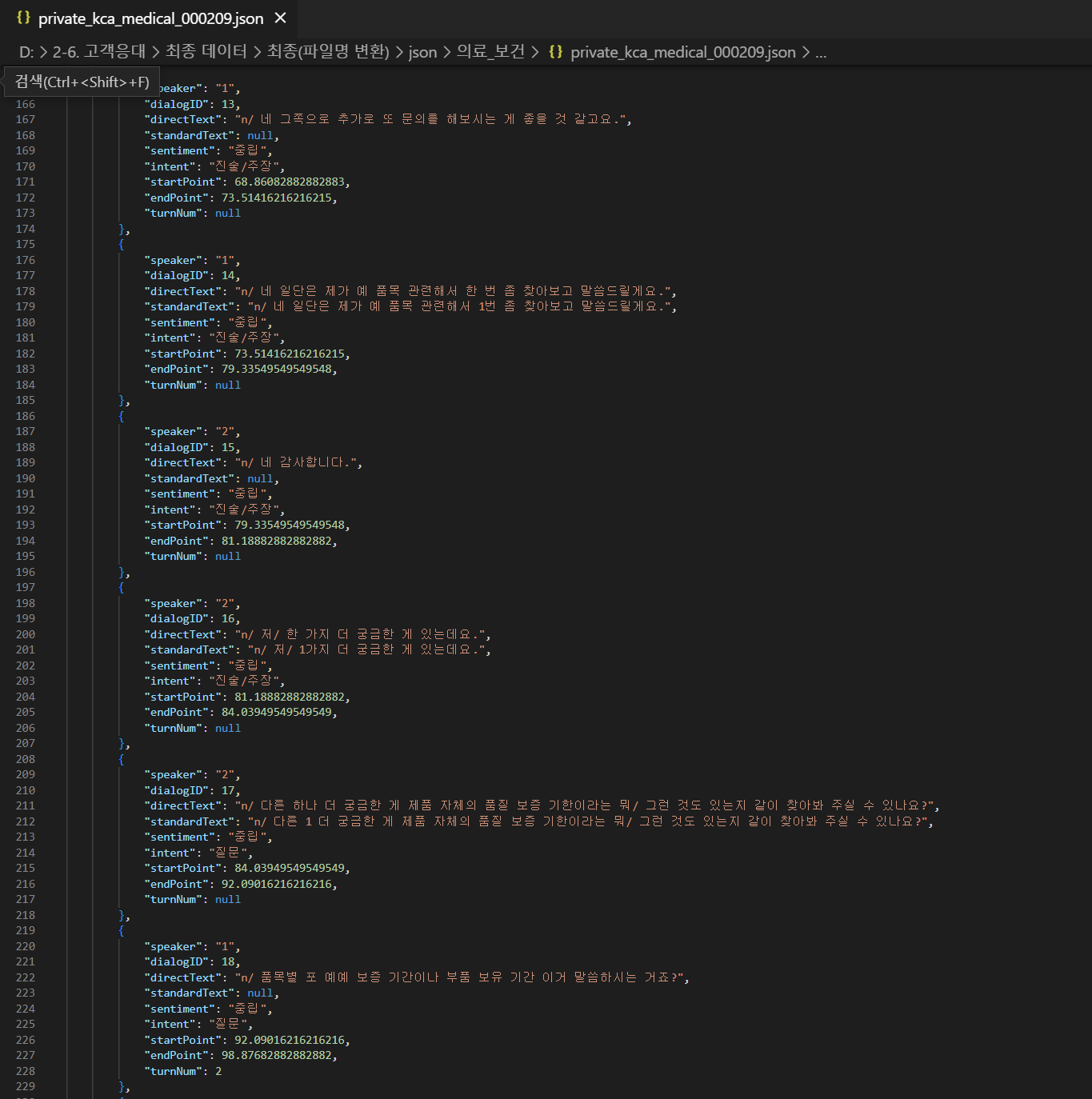This screenshot has height=1099, width=1092.
Task: Click the null turnNum on line 217
Action: coord(228,899)
